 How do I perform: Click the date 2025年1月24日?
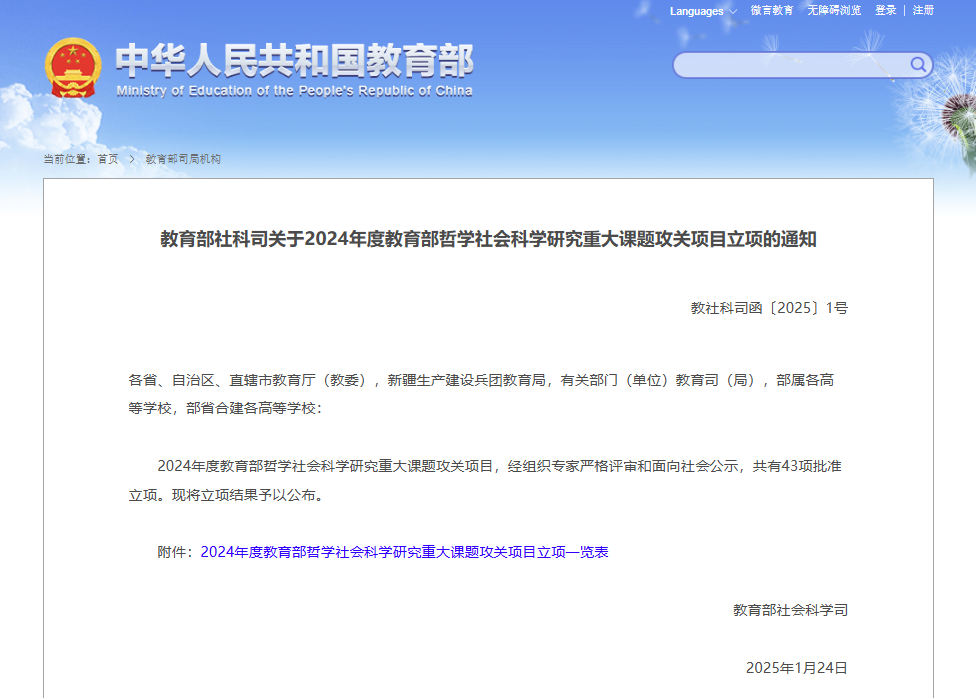point(796,668)
